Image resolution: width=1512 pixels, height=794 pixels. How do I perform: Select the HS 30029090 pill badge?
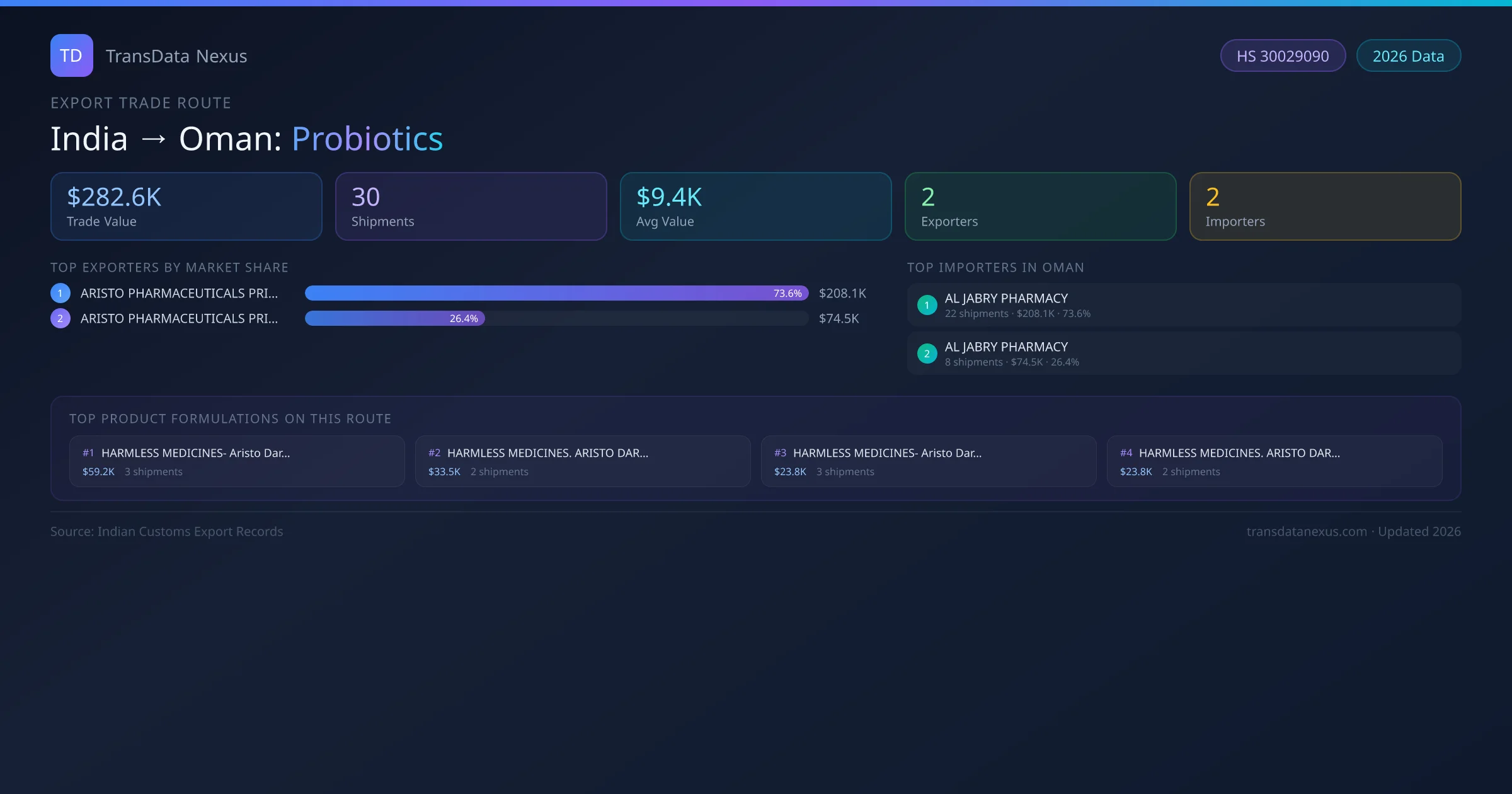1283,56
